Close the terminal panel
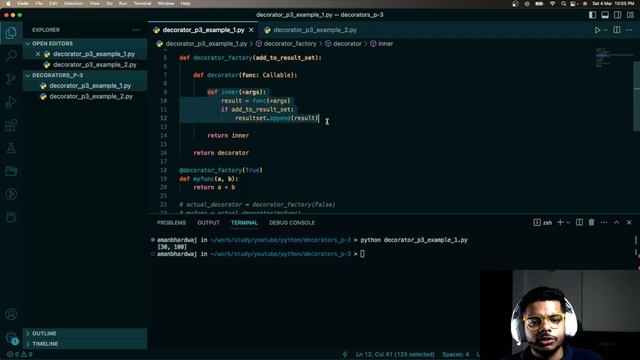The height and width of the screenshot is (360, 640). coord(629,222)
